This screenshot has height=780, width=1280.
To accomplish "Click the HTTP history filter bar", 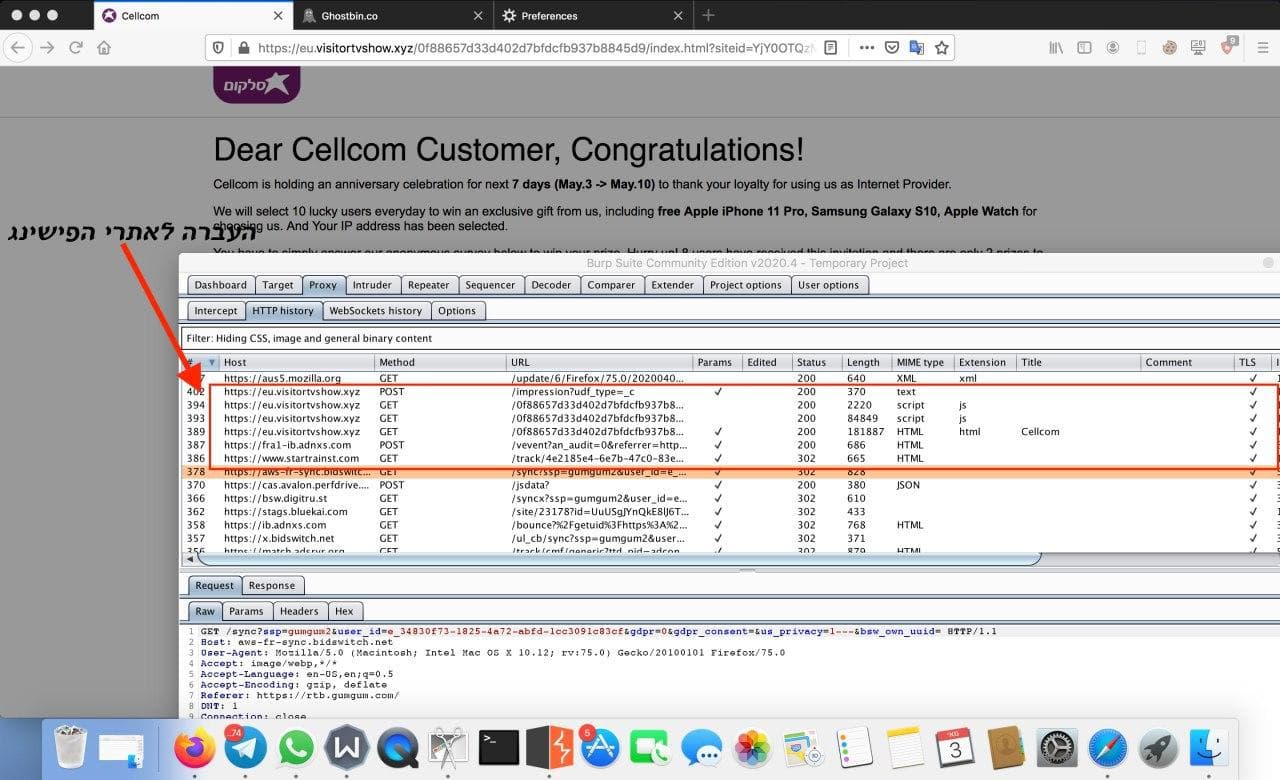I will (730, 338).
